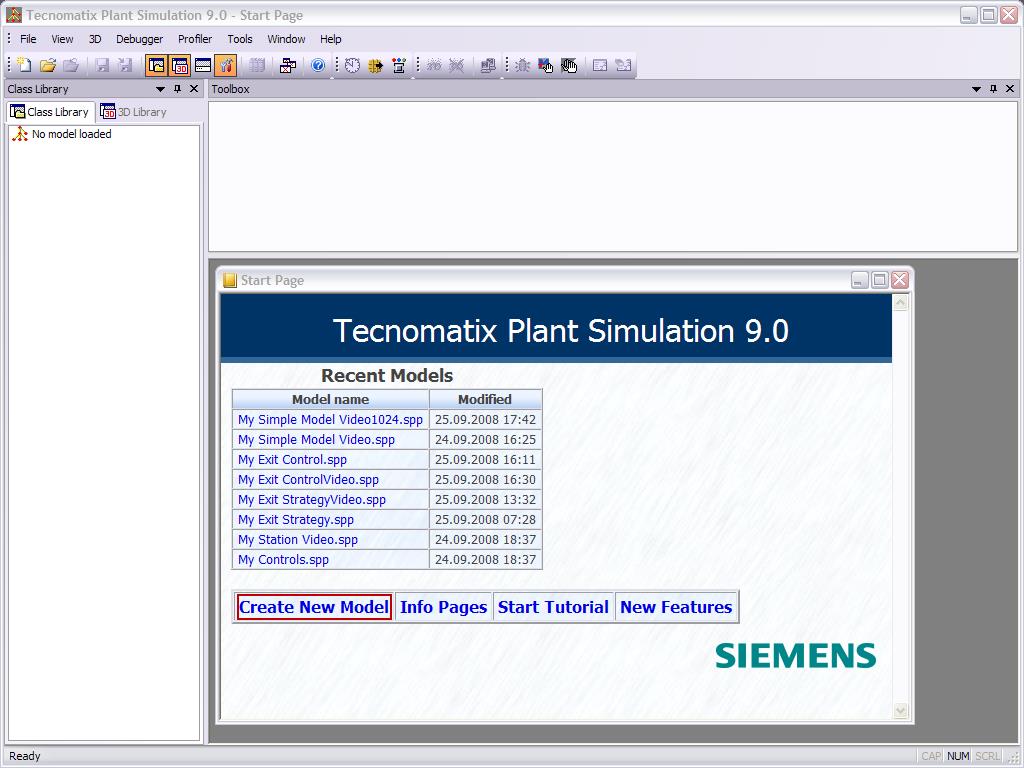1024x768 pixels.
Task: Open Help via blue question mark icon
Action: click(318, 65)
